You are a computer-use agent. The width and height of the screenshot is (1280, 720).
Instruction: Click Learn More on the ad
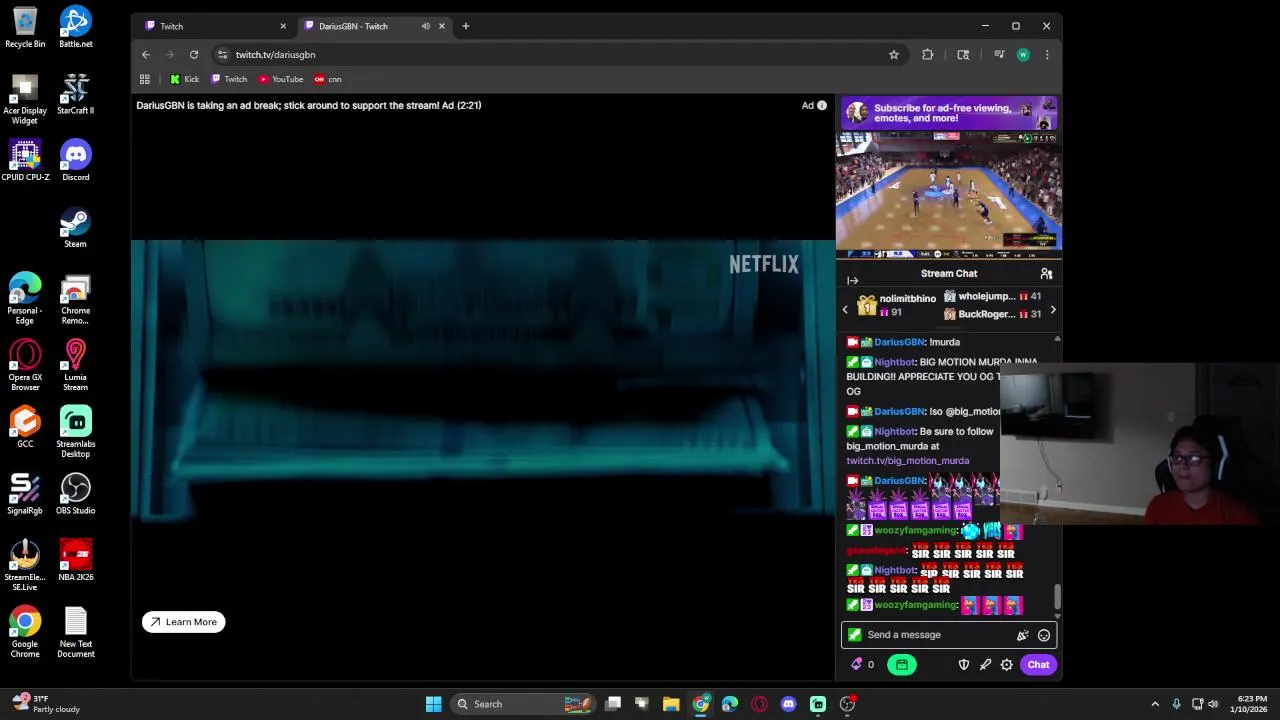click(x=184, y=622)
